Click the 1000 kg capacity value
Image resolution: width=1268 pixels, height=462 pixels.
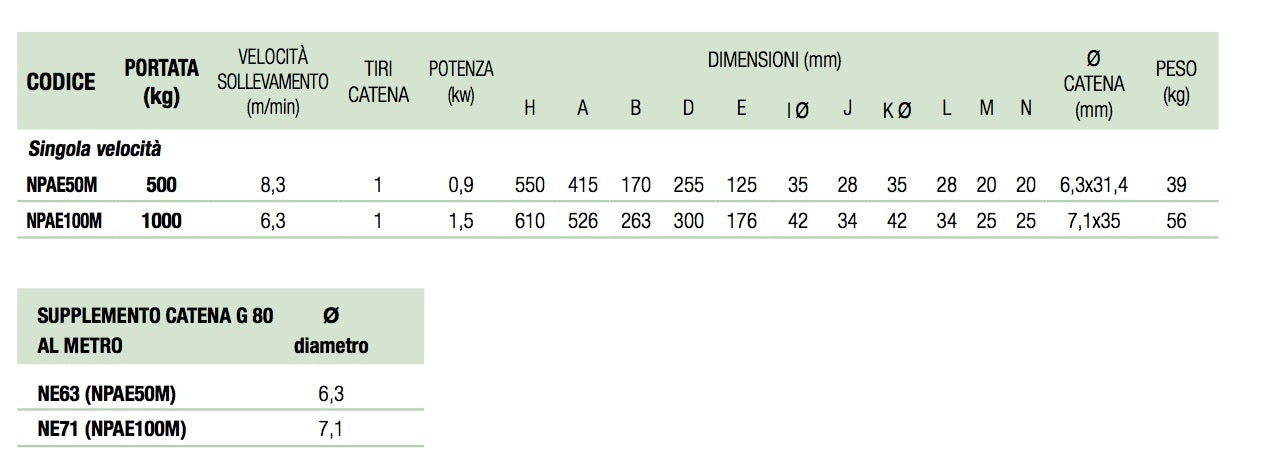tap(163, 221)
